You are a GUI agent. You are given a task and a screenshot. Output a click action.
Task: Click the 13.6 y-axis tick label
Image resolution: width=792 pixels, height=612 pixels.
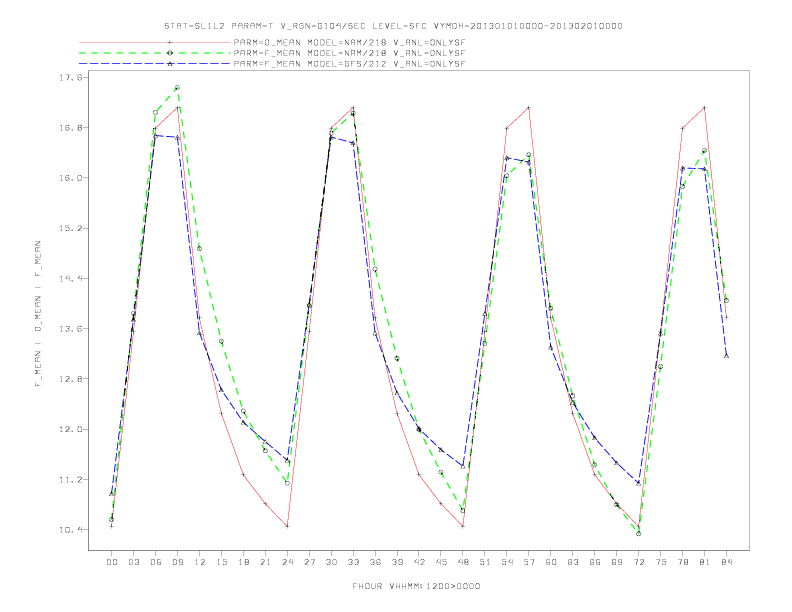click(70, 329)
